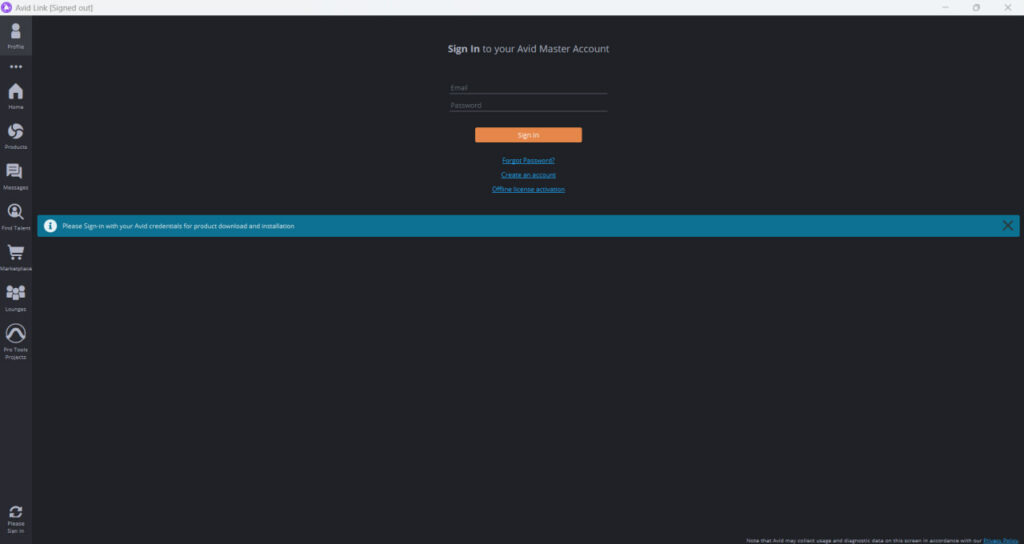Click the 'Please Sign-in with your Avid credentials' banner text
This screenshot has height=544, width=1024.
178,226
